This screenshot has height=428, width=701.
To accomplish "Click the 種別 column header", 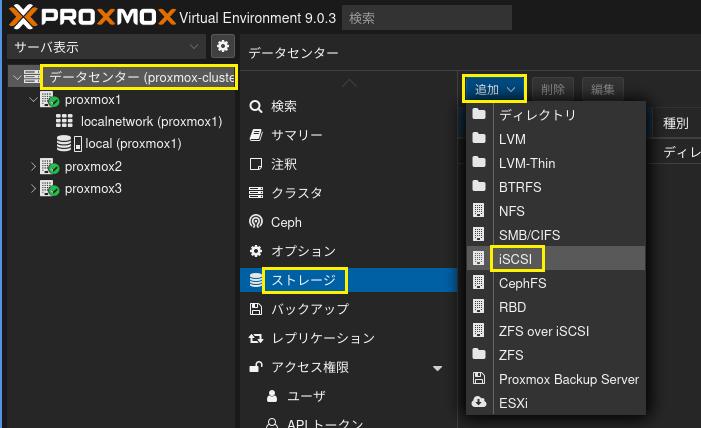I will (676, 123).
